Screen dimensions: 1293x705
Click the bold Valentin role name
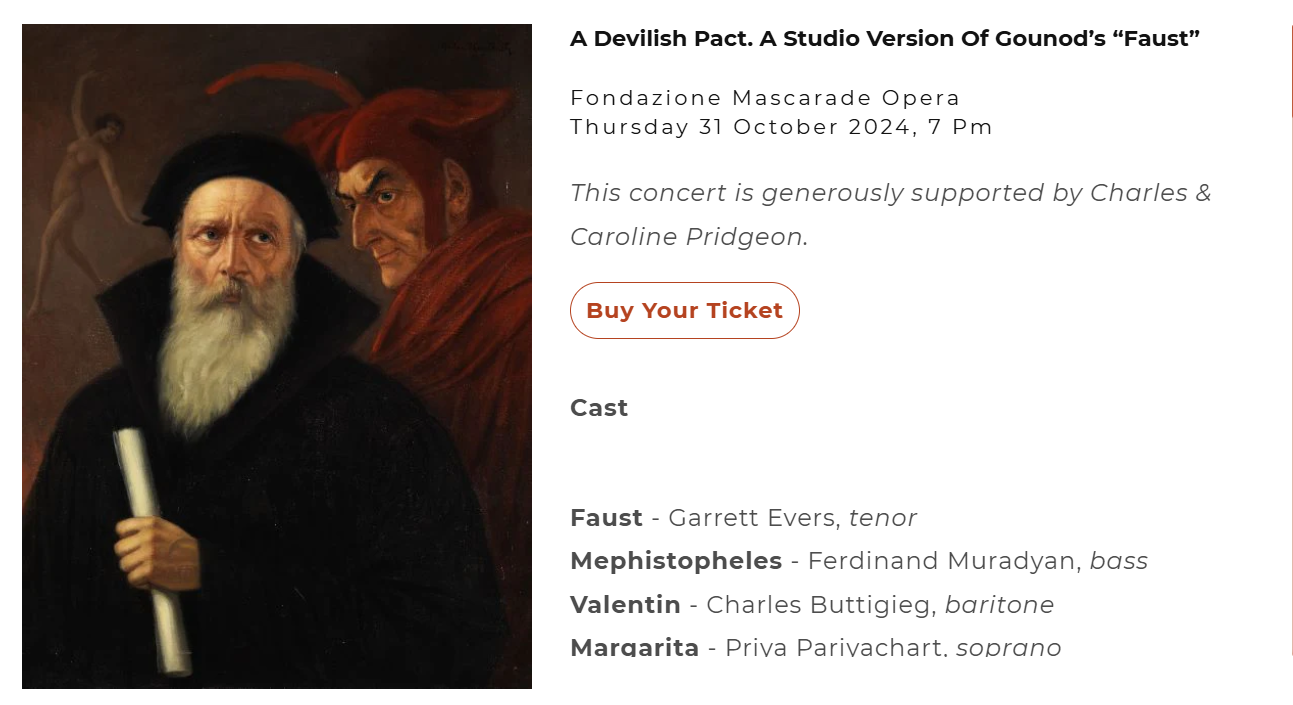coord(625,605)
